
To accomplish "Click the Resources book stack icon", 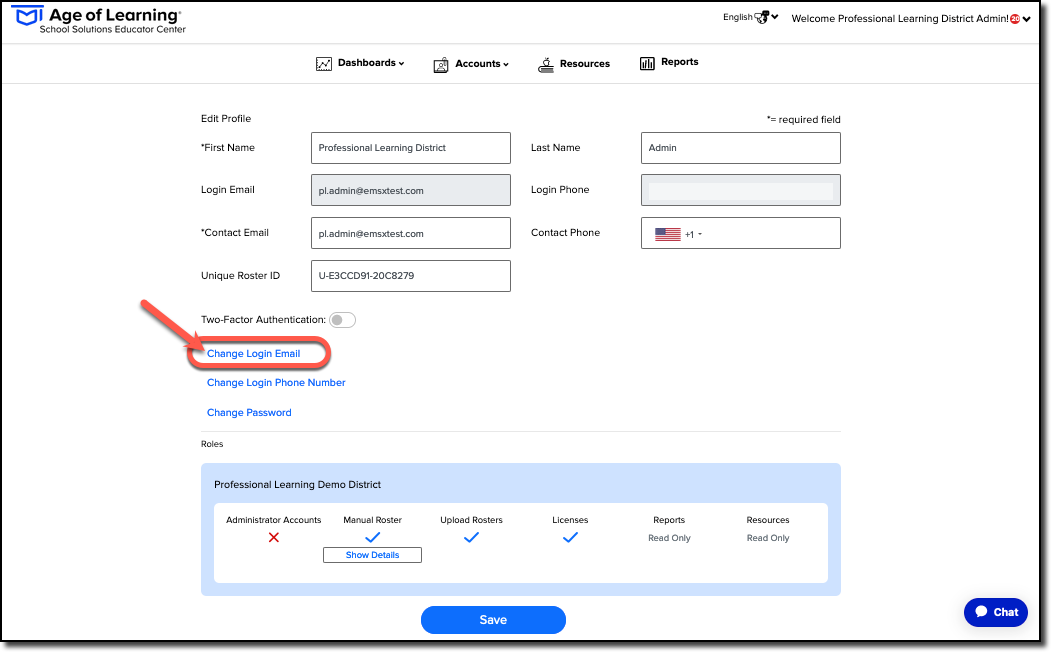I will [546, 64].
